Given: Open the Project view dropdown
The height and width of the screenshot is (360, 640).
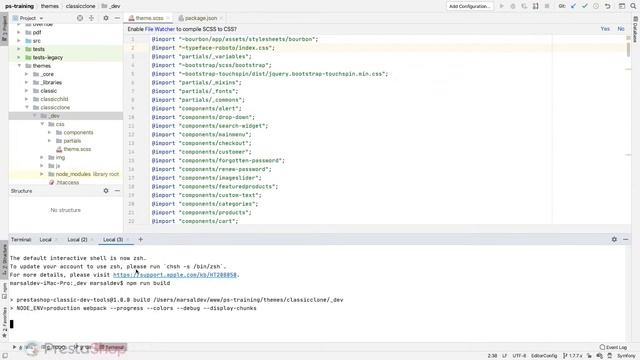Looking at the screenshot, I should (x=28, y=18).
